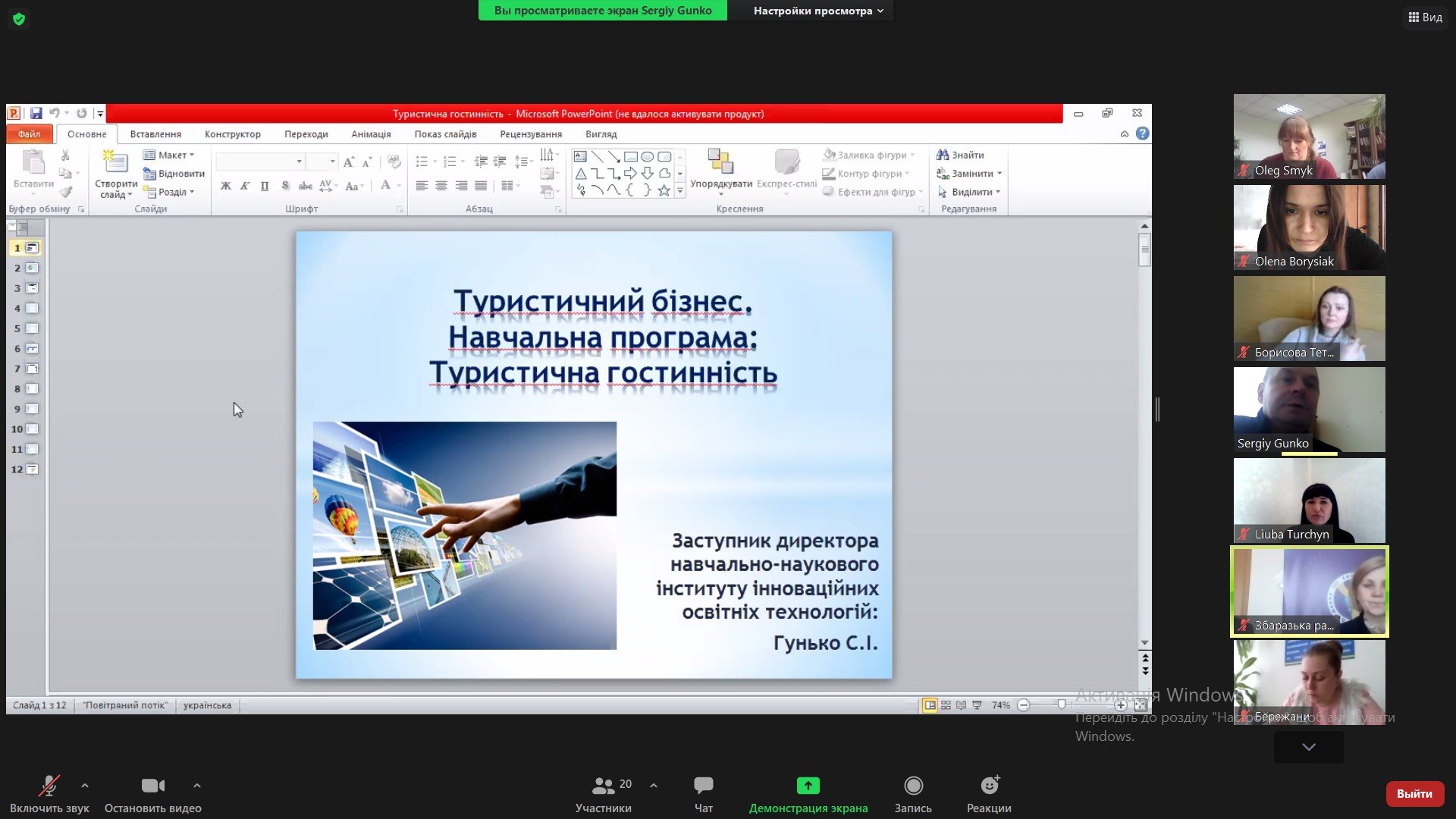Switch to the Анімація ribbon tab
This screenshot has height=819, width=1456.
tap(371, 134)
